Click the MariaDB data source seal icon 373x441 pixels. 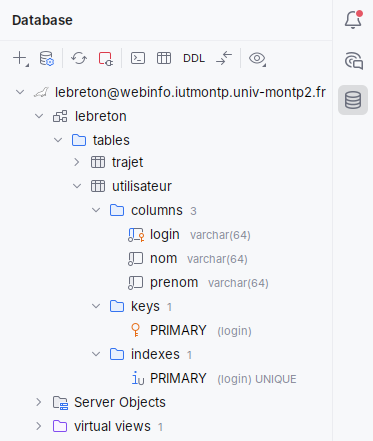41,92
